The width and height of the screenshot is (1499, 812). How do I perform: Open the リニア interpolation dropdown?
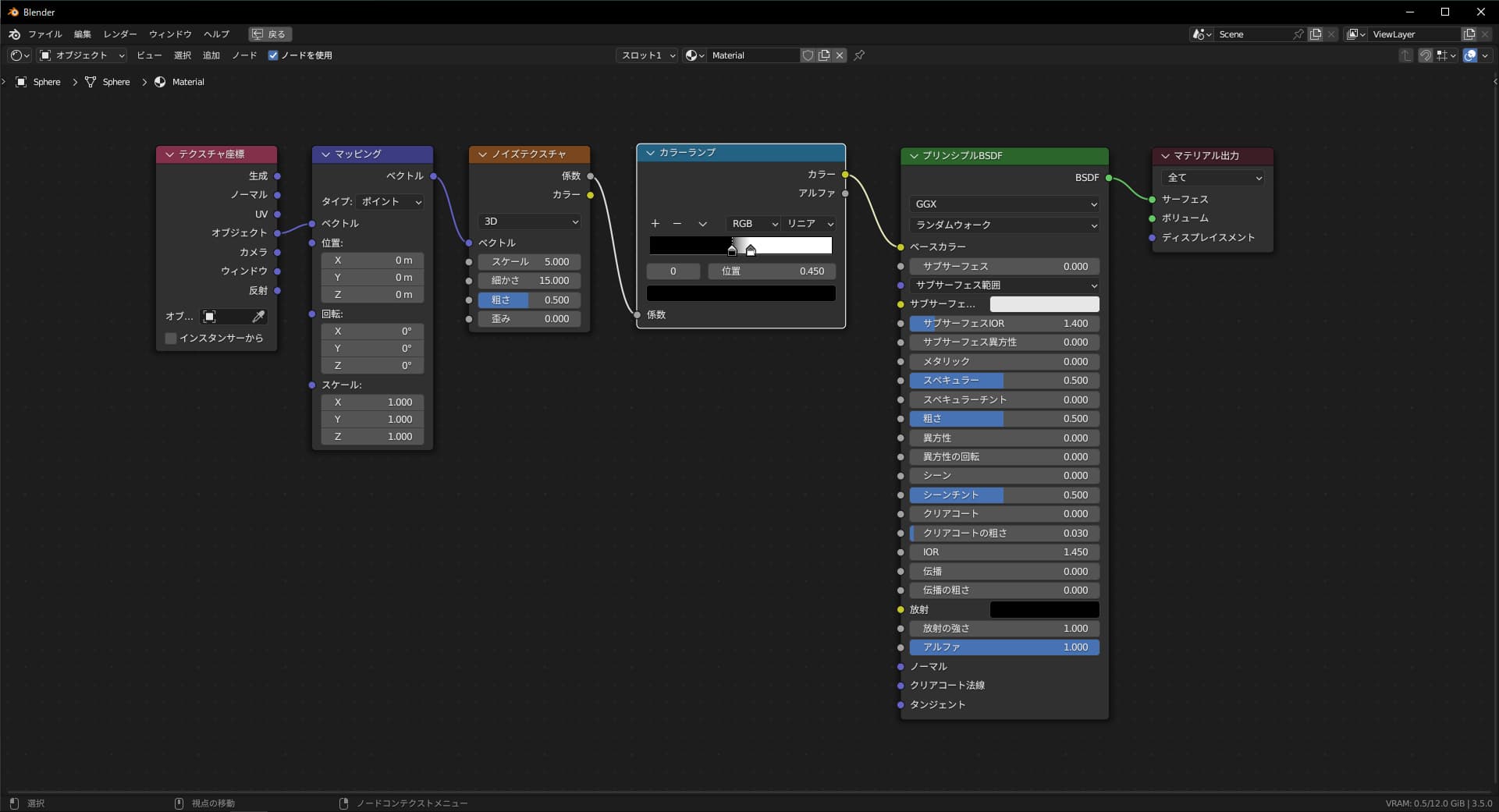pos(808,224)
